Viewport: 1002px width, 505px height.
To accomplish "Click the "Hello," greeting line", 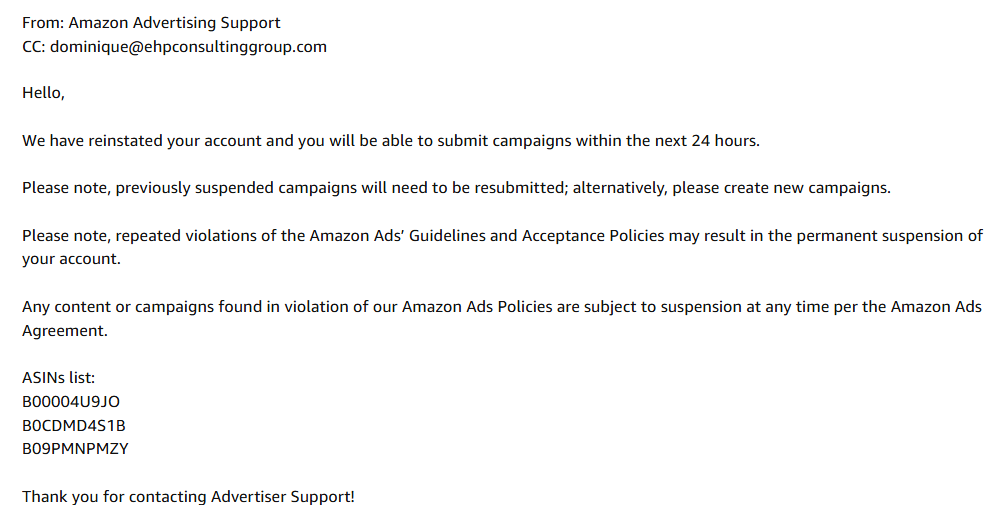I will point(43,93).
